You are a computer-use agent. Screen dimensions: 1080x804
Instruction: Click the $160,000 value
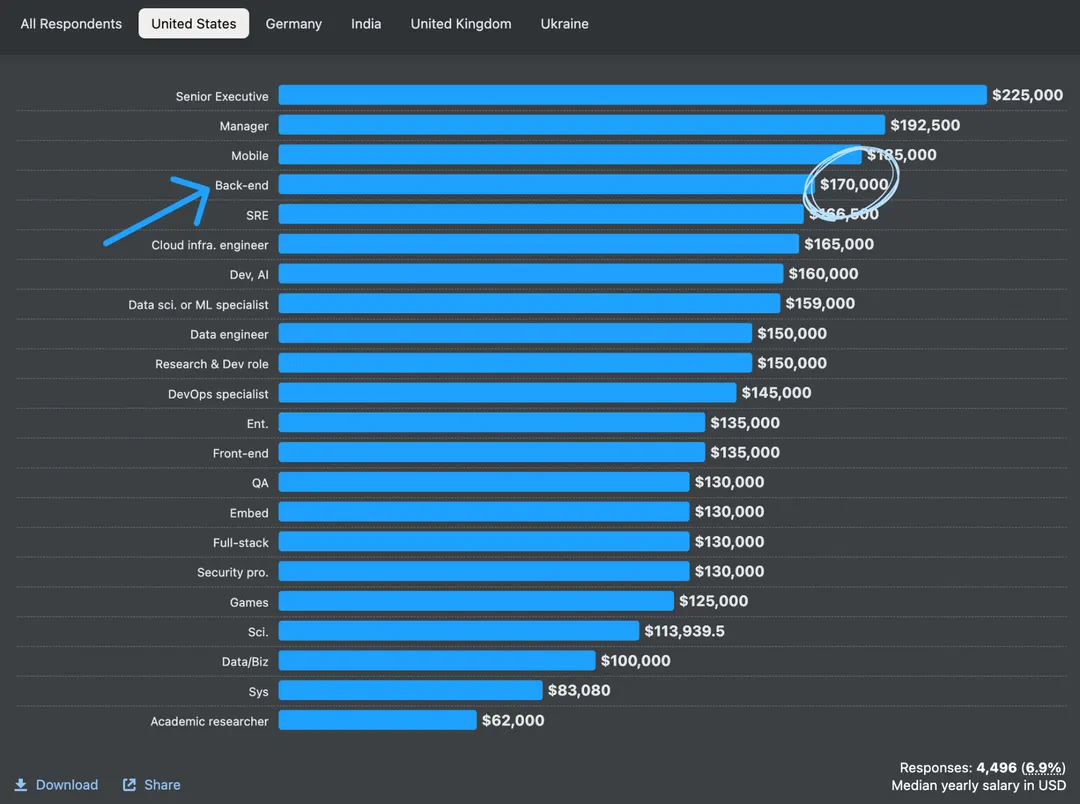(823, 274)
